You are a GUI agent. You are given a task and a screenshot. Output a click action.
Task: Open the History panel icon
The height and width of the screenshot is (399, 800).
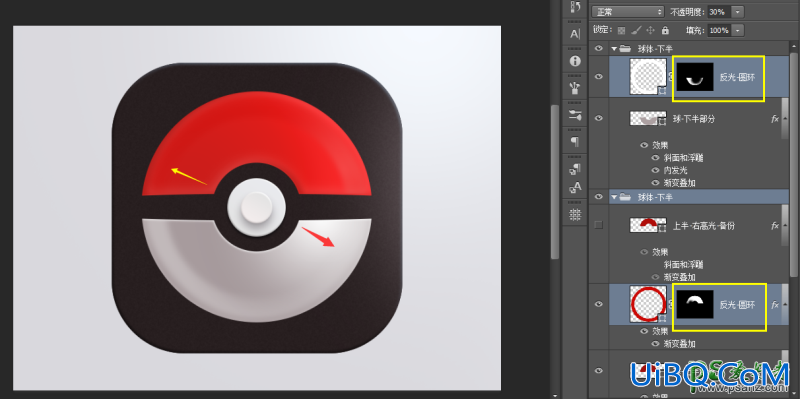click(x=575, y=7)
